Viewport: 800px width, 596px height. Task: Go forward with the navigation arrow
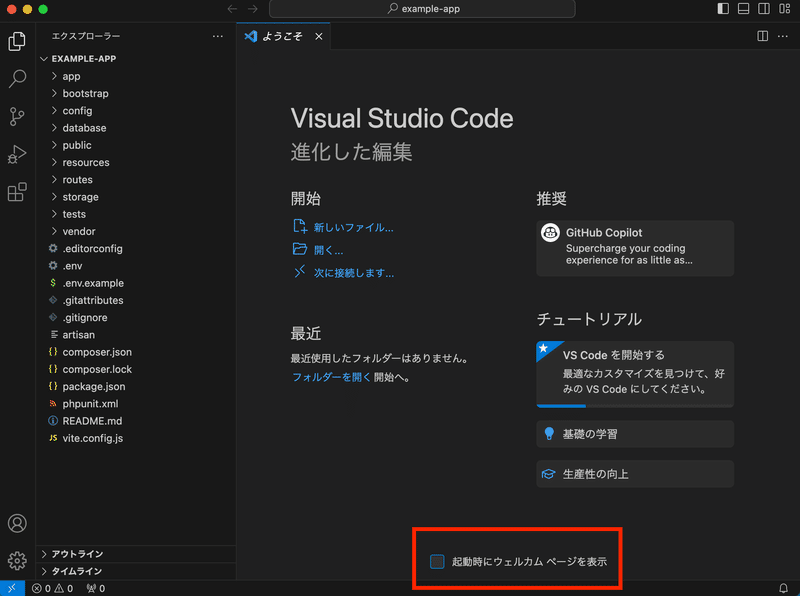point(253,9)
